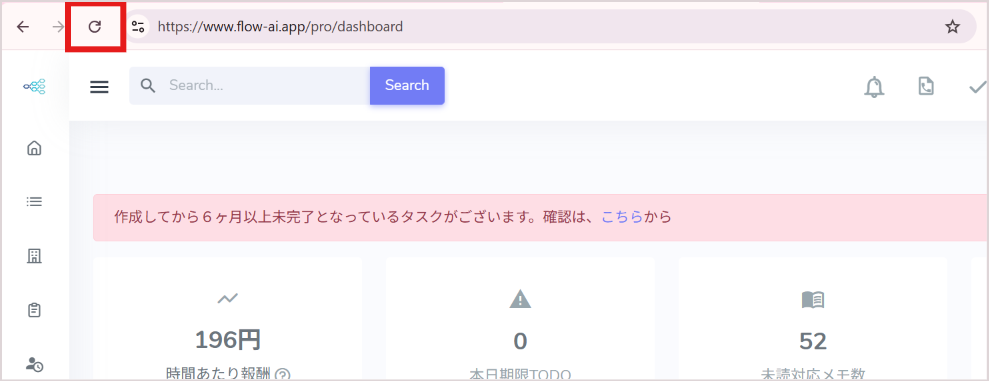Open the list icon in the sidebar
This screenshot has width=989, height=381.
pyautogui.click(x=34, y=202)
